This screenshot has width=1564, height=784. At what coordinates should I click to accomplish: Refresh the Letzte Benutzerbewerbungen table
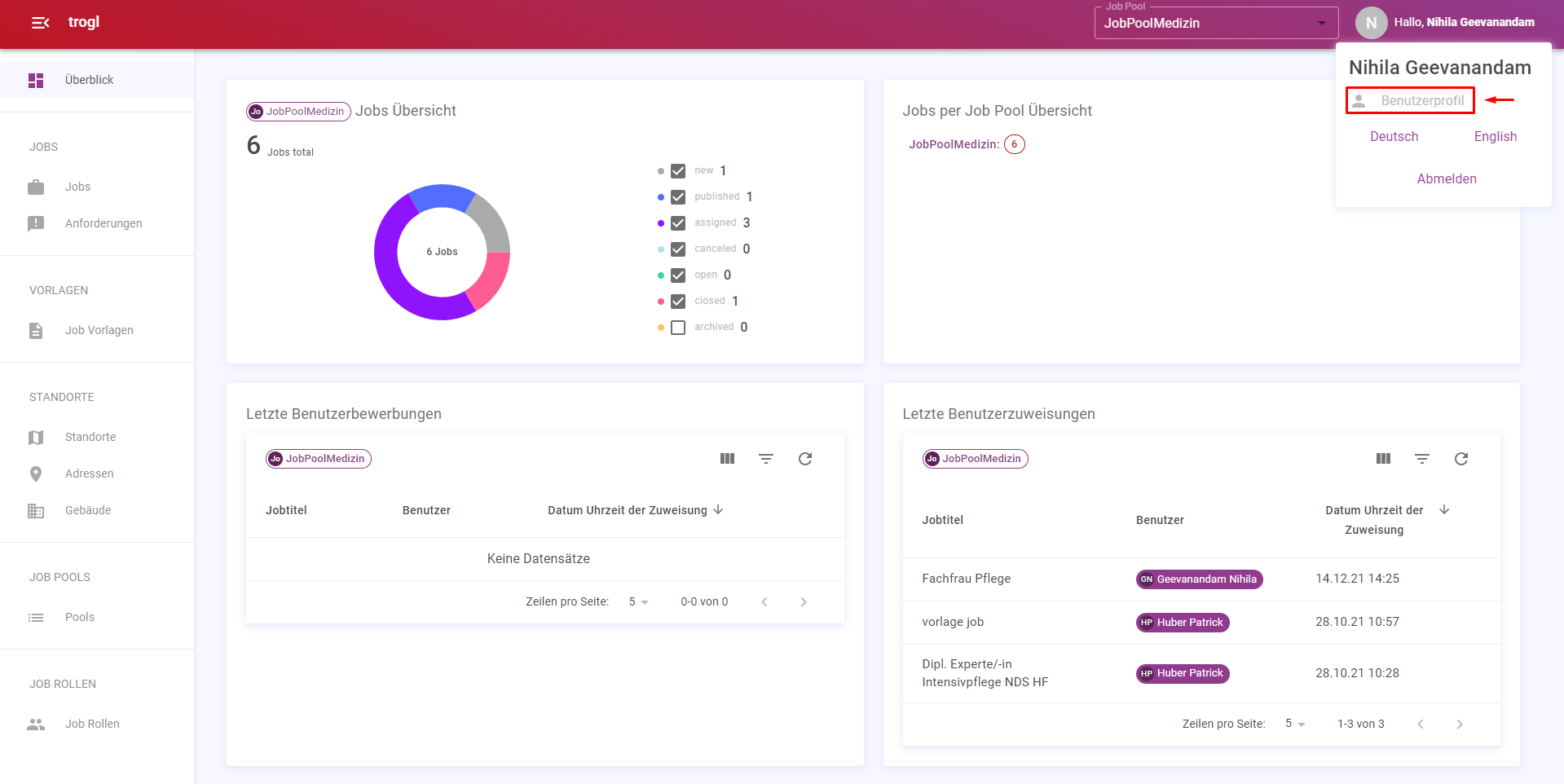(x=805, y=459)
